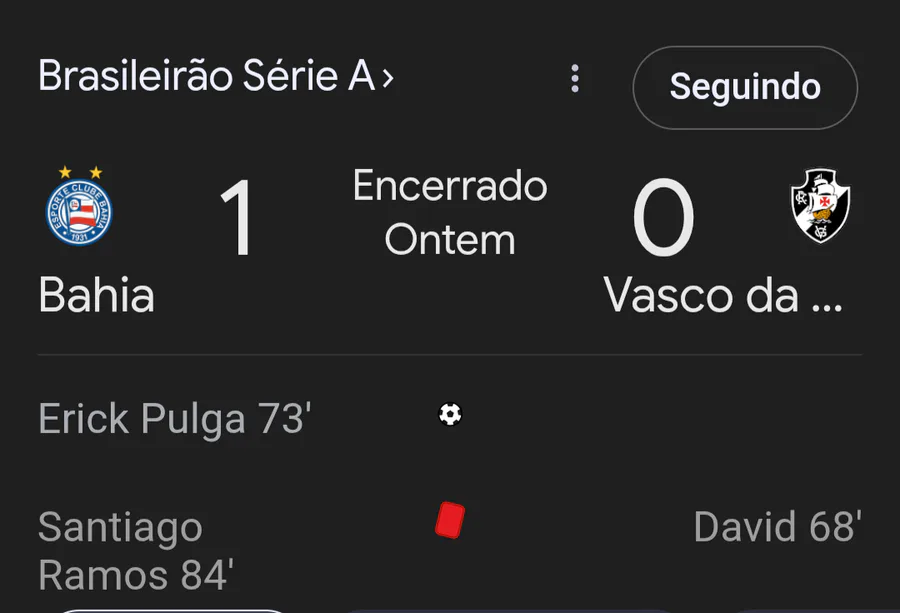Click the gold stars above Bahia crest
This screenshot has width=900, height=613.
click(x=79, y=172)
